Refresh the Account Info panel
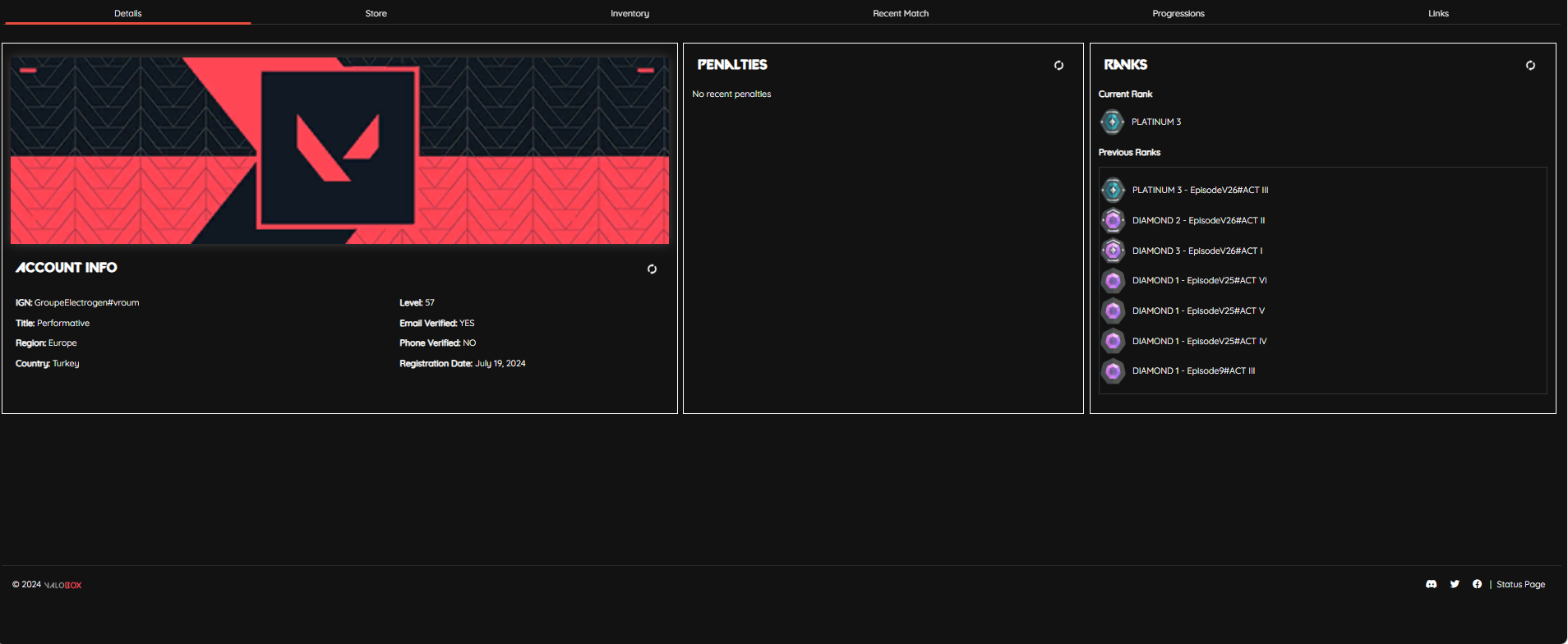The width and height of the screenshot is (1568, 644). point(652,269)
